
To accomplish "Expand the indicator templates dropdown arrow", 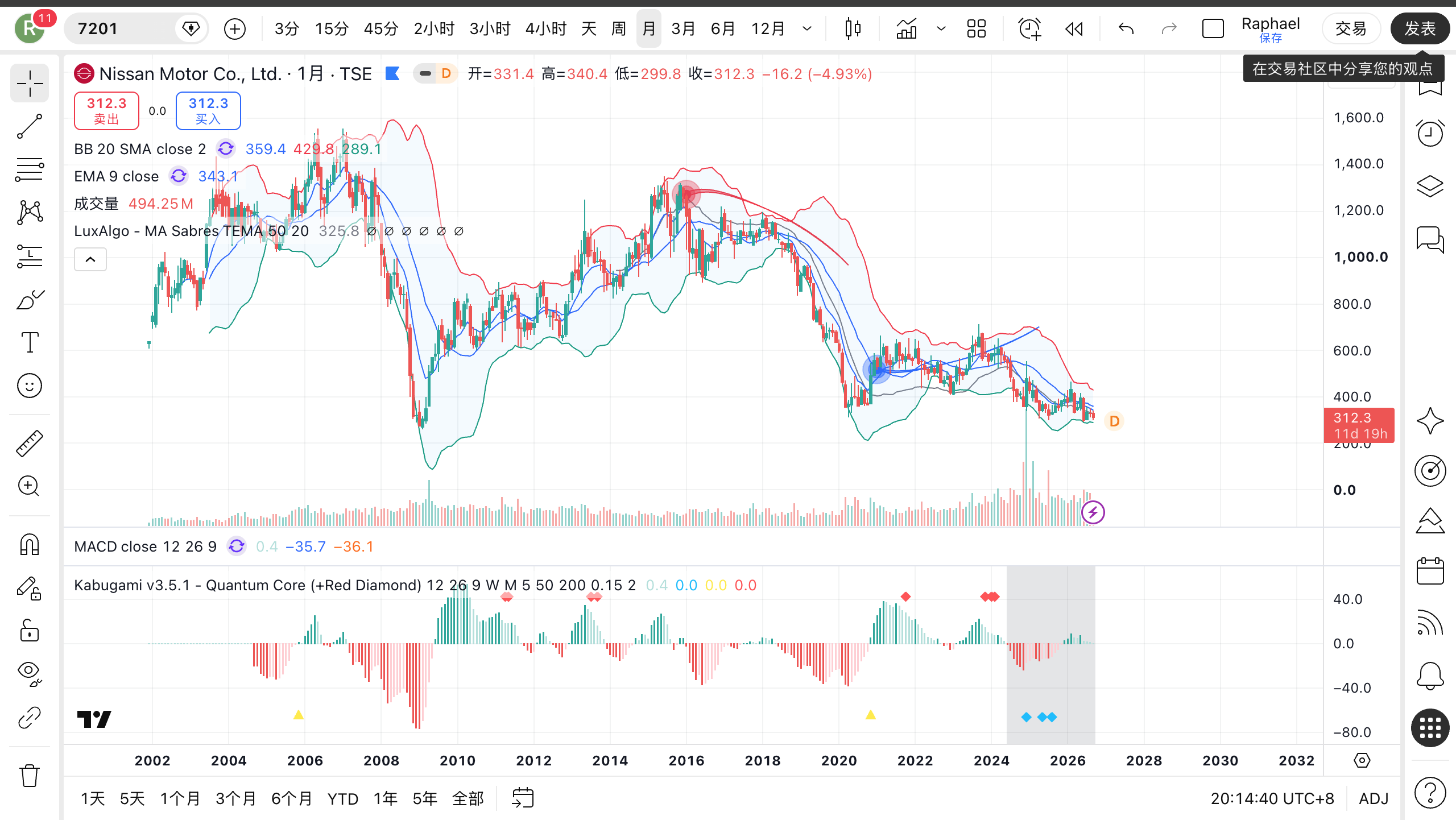I will coord(941,28).
